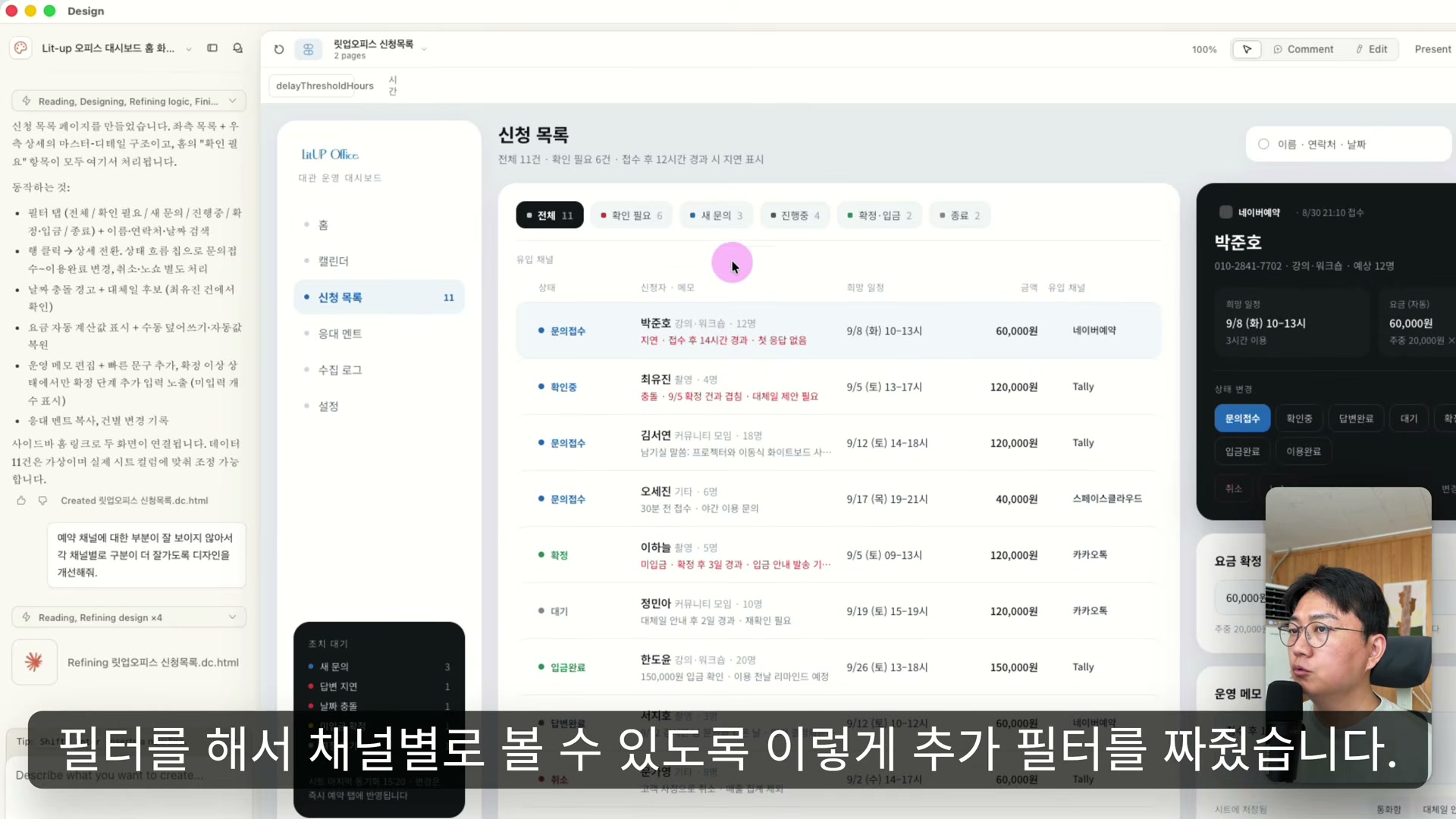Click the orange spinning starburst icon
Viewport: 1456px width, 819px height.
[x=34, y=662]
